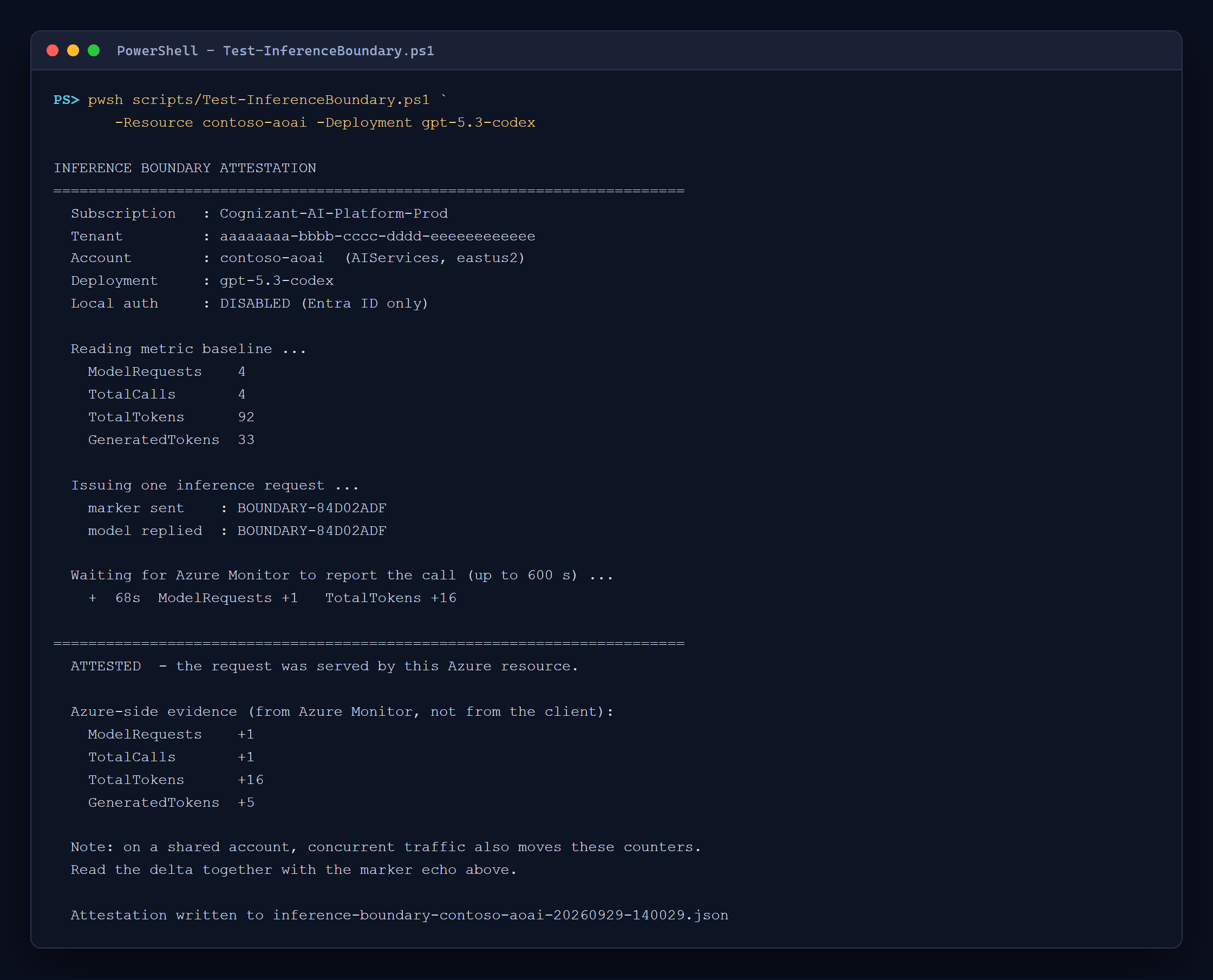Click the heading 'INFERENCE BOUNDARY ATTESTATION'
This screenshot has width=1213, height=980.
(x=185, y=168)
